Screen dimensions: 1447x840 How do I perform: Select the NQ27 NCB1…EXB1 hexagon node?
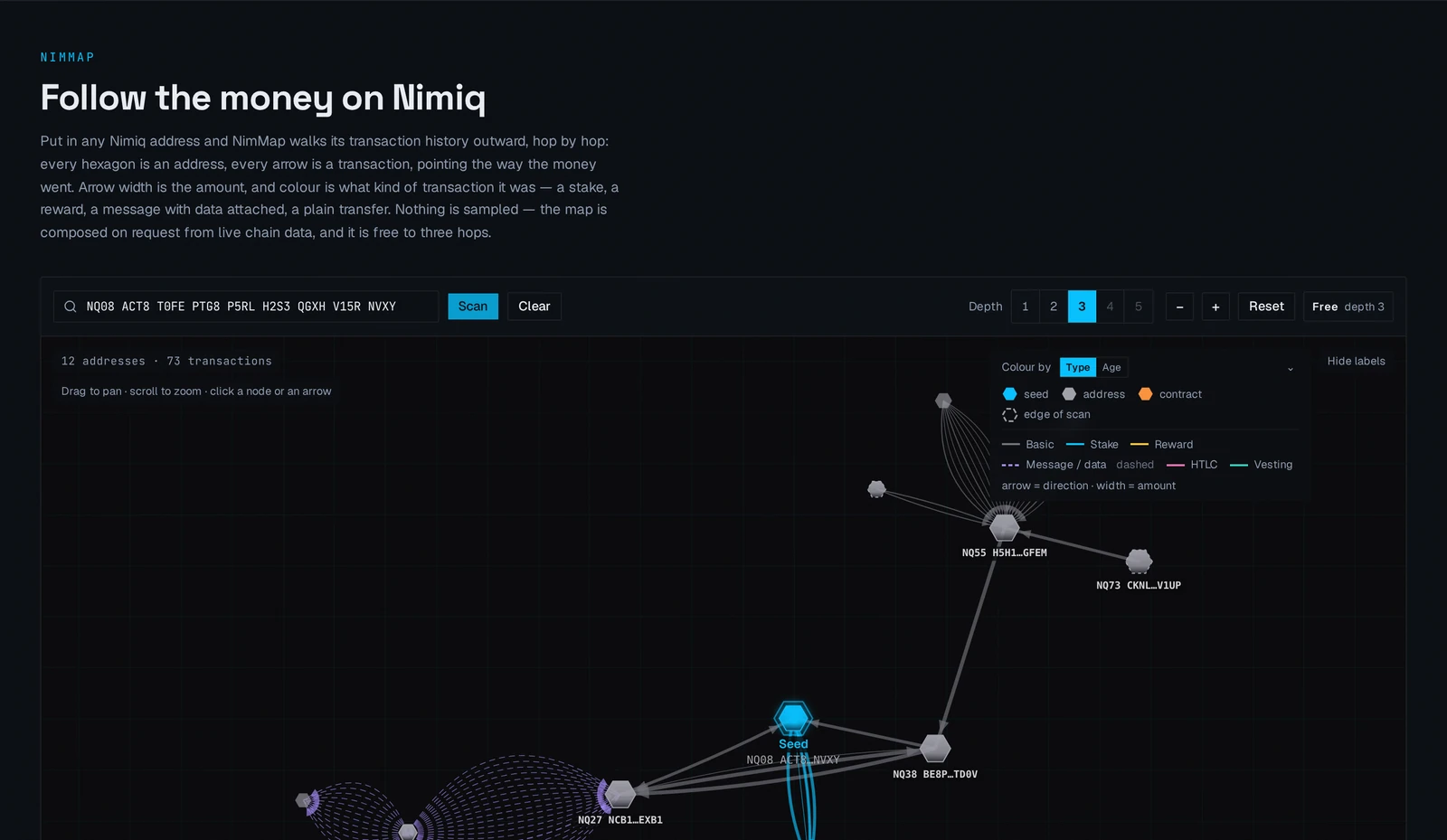point(619,794)
